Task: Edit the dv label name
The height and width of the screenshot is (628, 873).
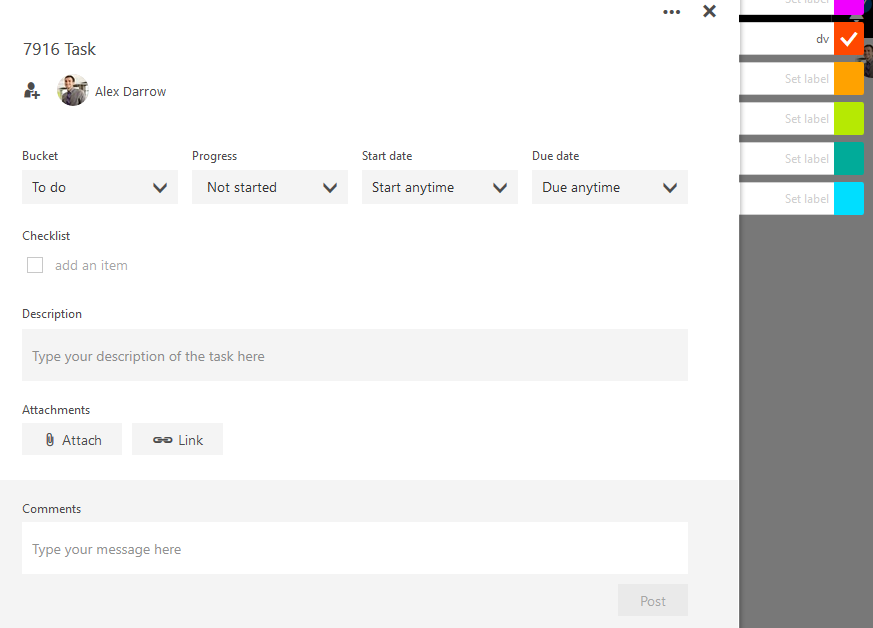Action: pos(787,39)
